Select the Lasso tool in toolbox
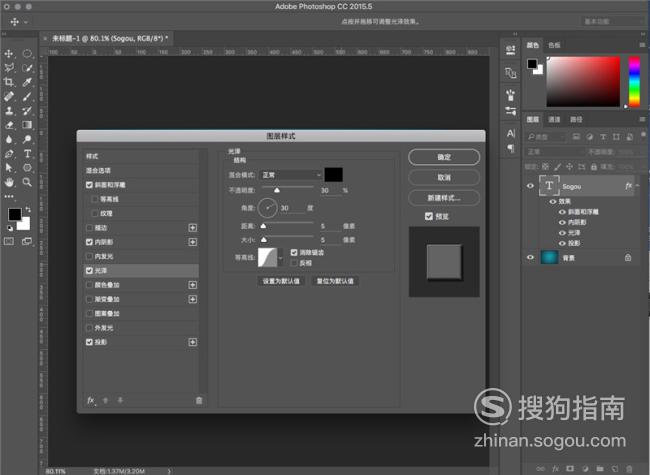650x475 pixels. pos(9,68)
